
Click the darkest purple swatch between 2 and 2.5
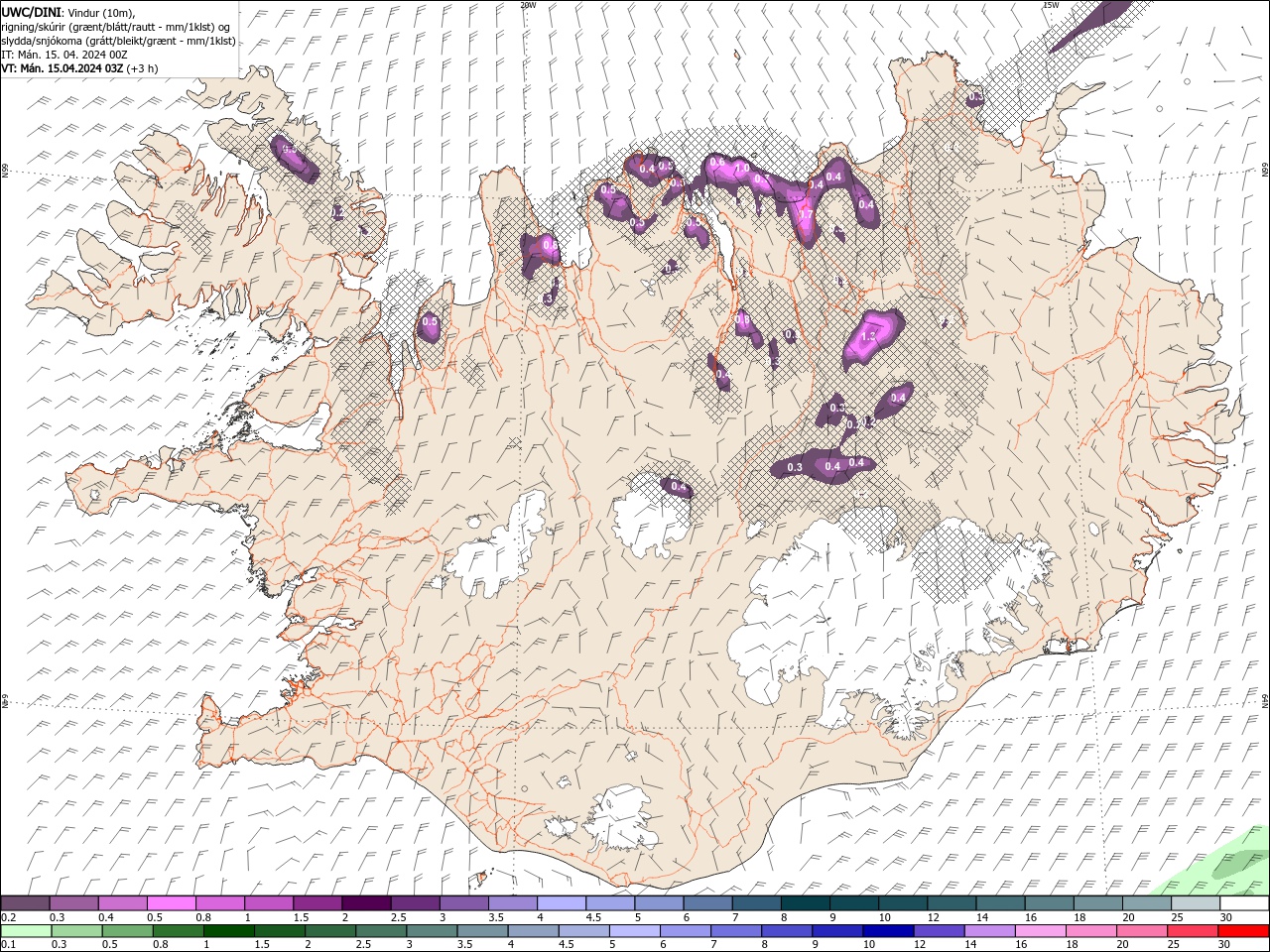366,902
